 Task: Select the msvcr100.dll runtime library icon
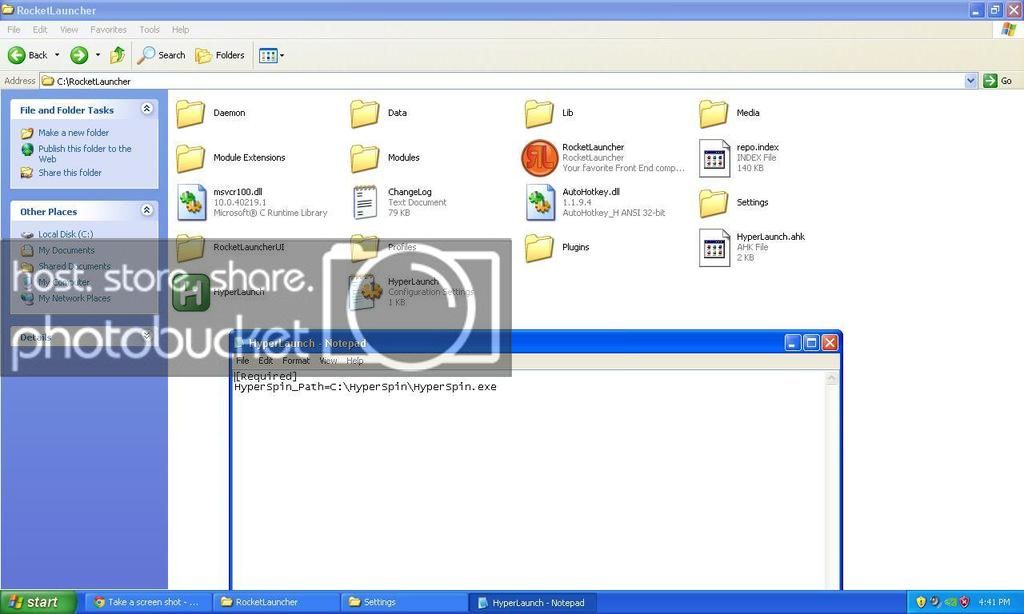pos(190,202)
